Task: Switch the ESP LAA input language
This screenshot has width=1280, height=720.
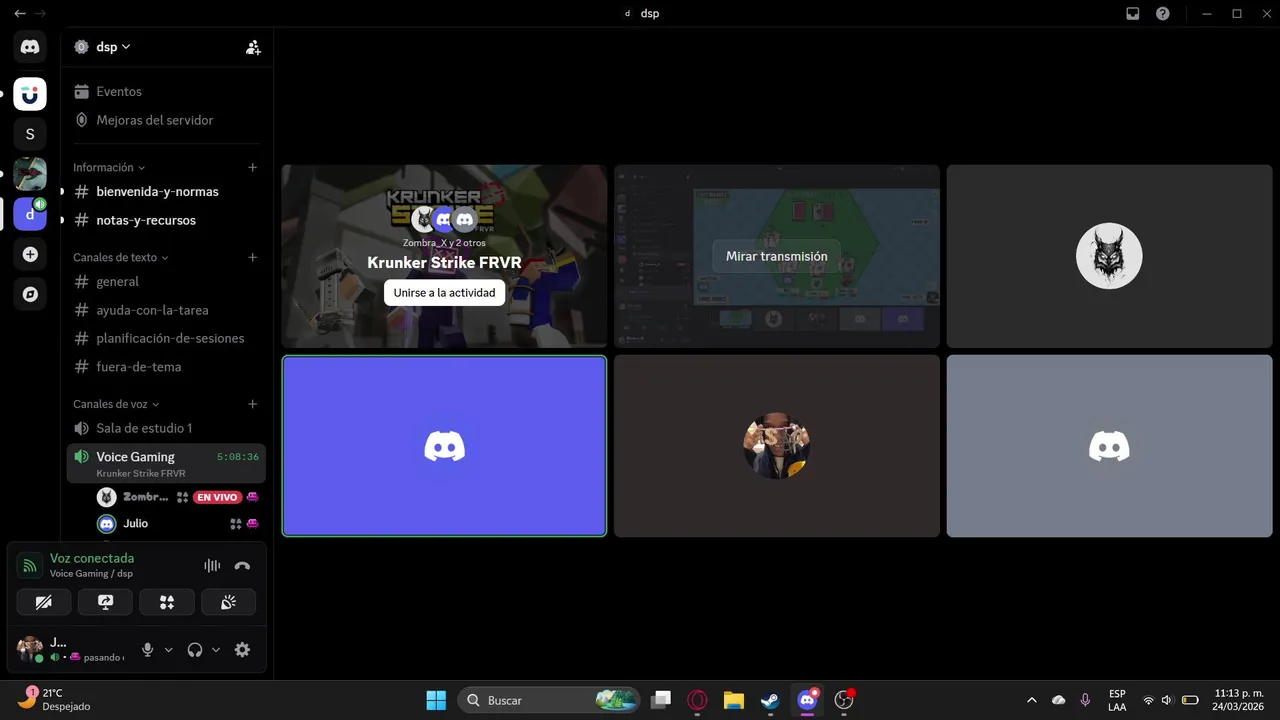Action: [x=1117, y=700]
